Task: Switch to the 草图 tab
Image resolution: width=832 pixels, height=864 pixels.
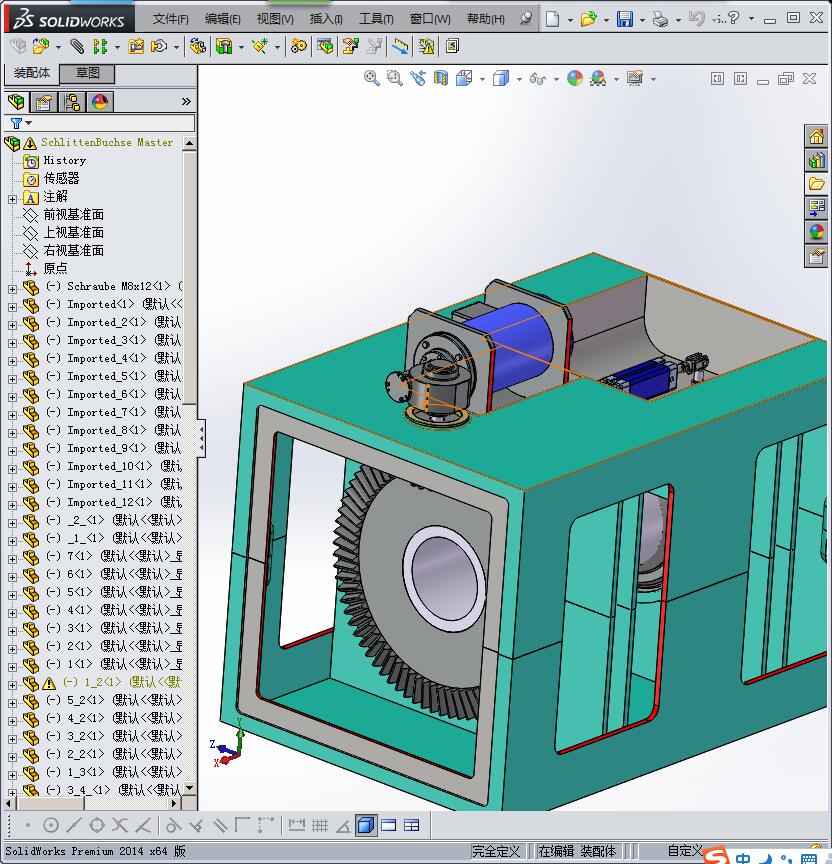Action: pos(87,74)
